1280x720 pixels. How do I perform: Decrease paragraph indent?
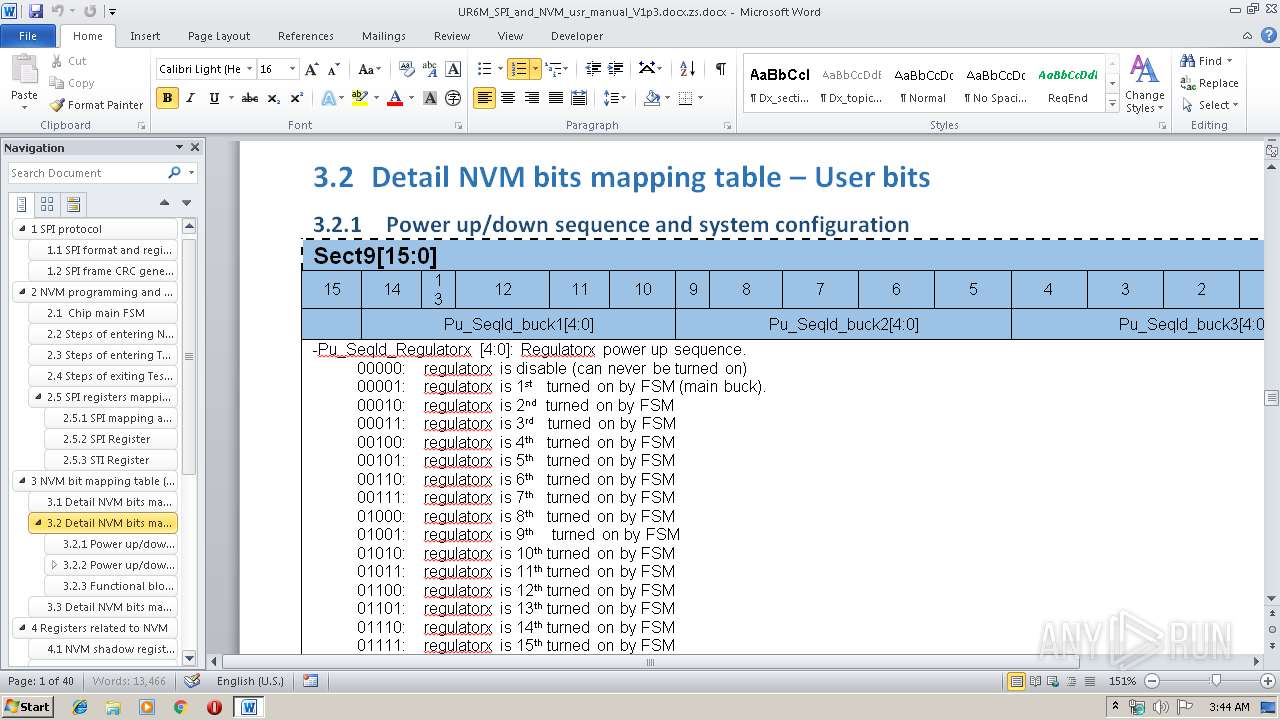(593, 69)
